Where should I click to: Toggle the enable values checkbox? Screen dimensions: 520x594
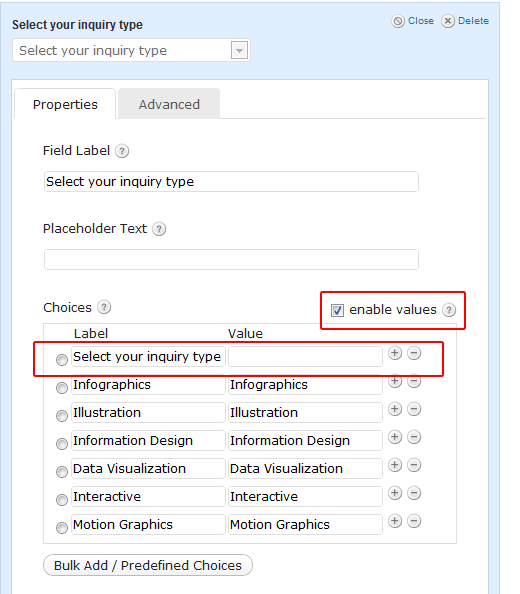(x=337, y=310)
